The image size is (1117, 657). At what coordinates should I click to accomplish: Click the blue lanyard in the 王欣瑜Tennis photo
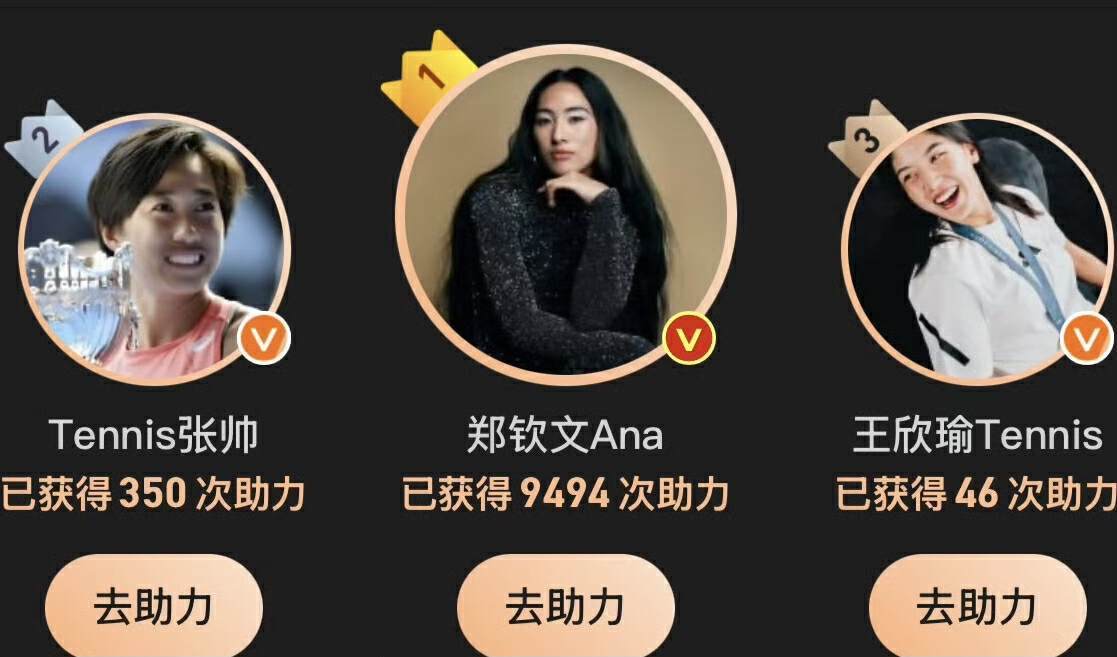(x=1015, y=264)
